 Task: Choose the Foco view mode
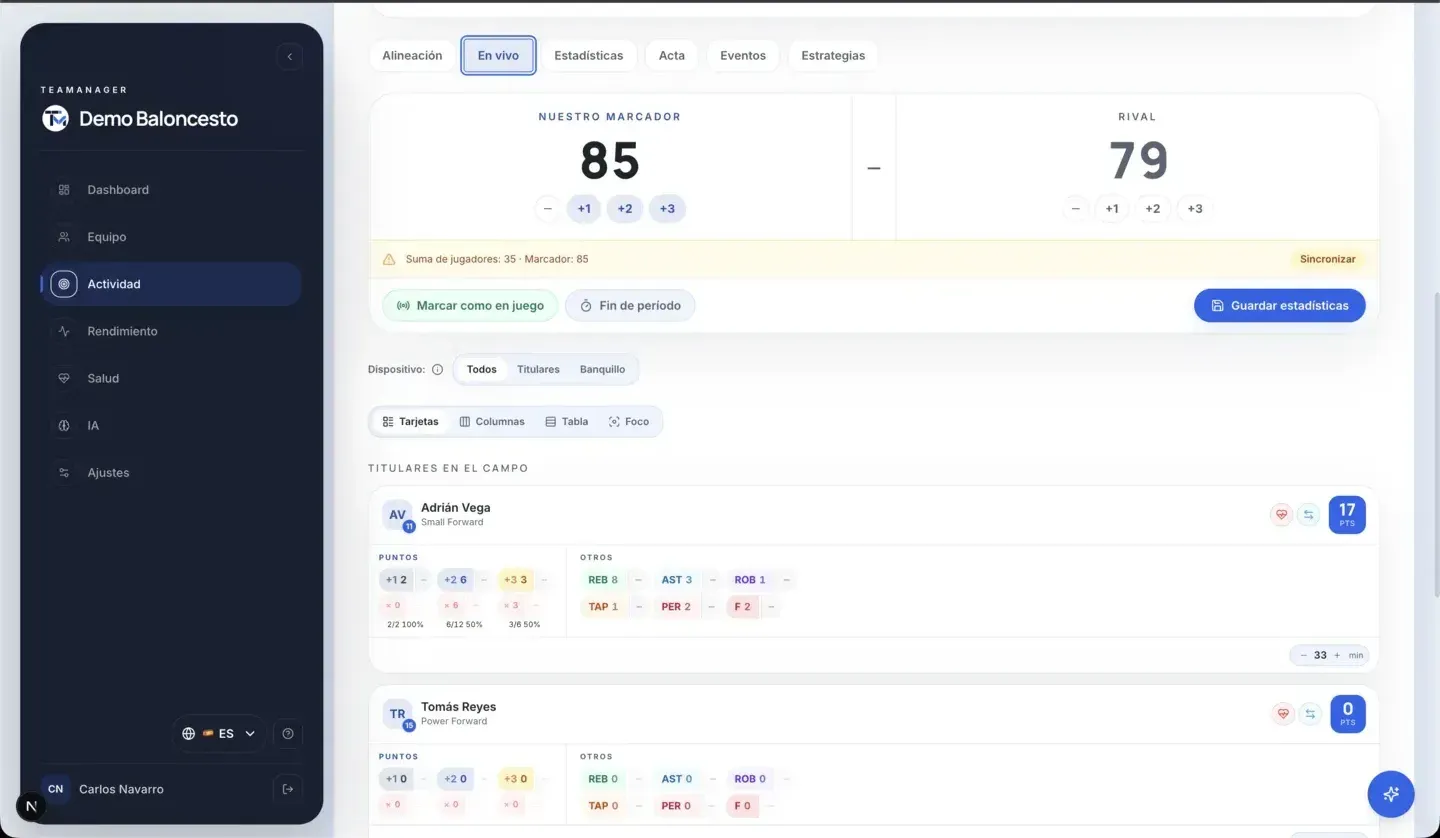pos(629,422)
